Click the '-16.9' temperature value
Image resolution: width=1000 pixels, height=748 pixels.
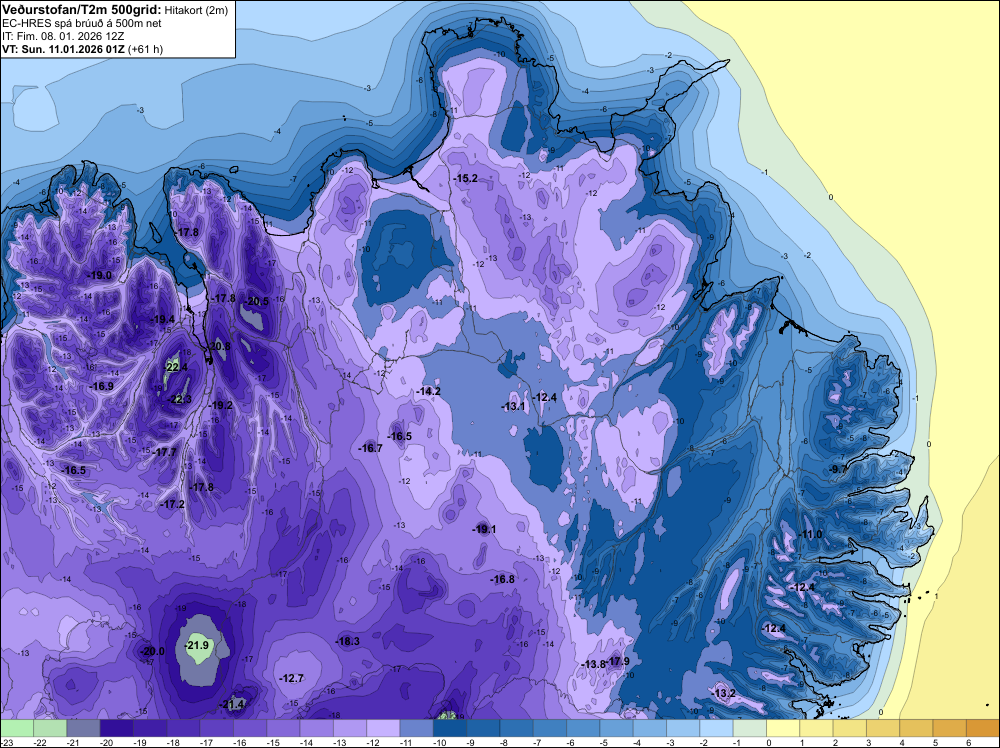tap(101, 386)
